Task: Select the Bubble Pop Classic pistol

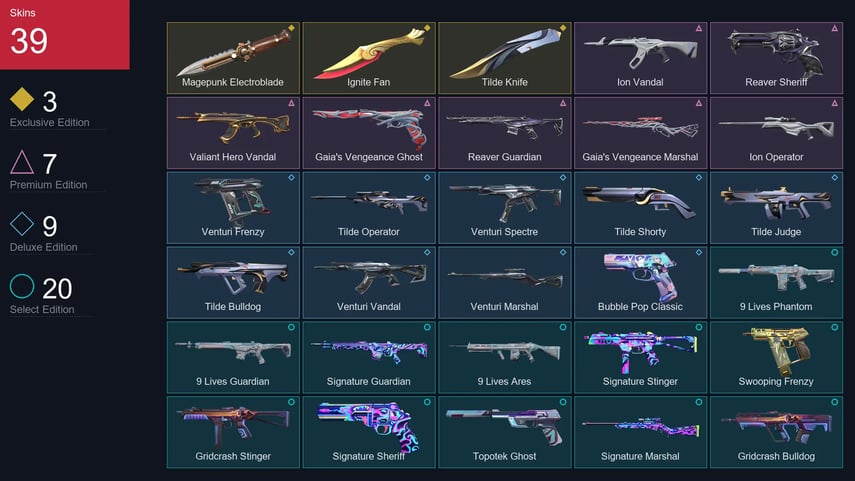Action: coord(640,282)
